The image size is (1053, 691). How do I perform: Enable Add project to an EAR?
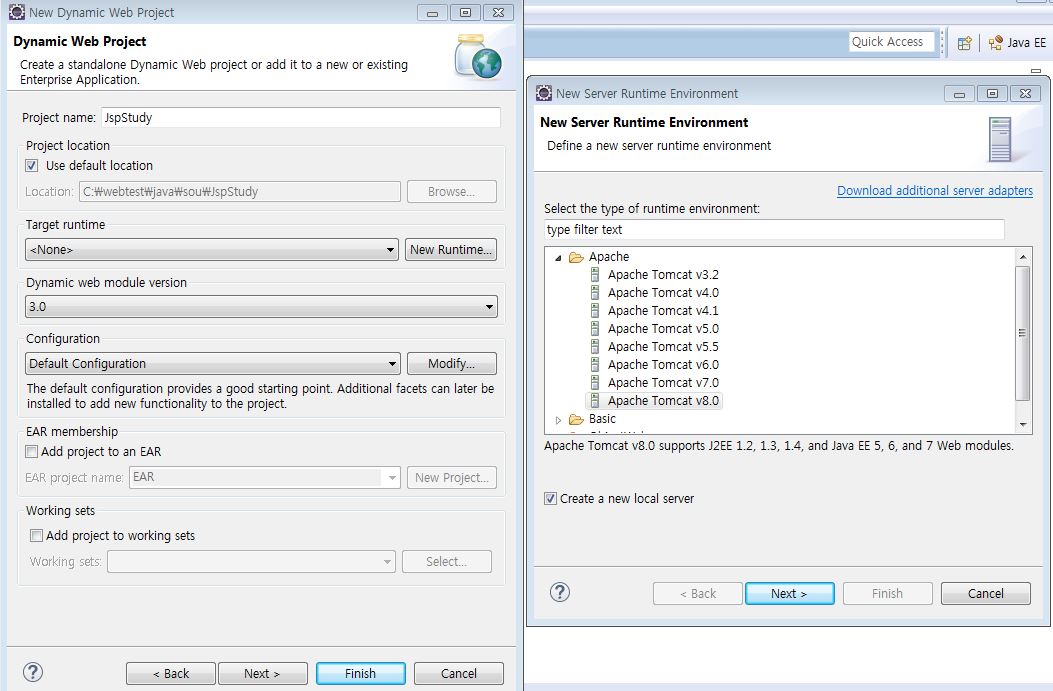(x=32, y=451)
